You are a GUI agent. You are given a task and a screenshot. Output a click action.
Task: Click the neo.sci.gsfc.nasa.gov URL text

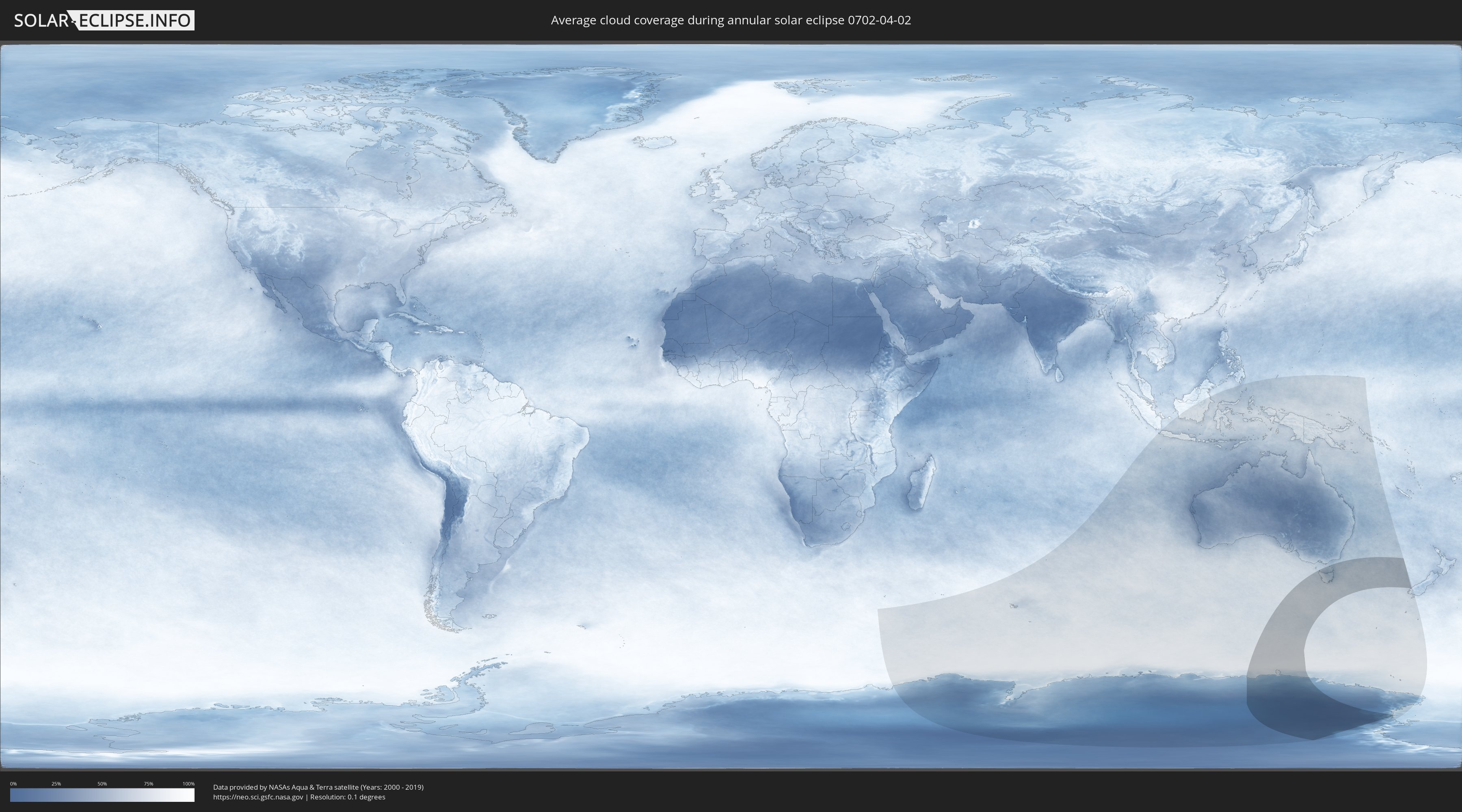[x=258, y=797]
